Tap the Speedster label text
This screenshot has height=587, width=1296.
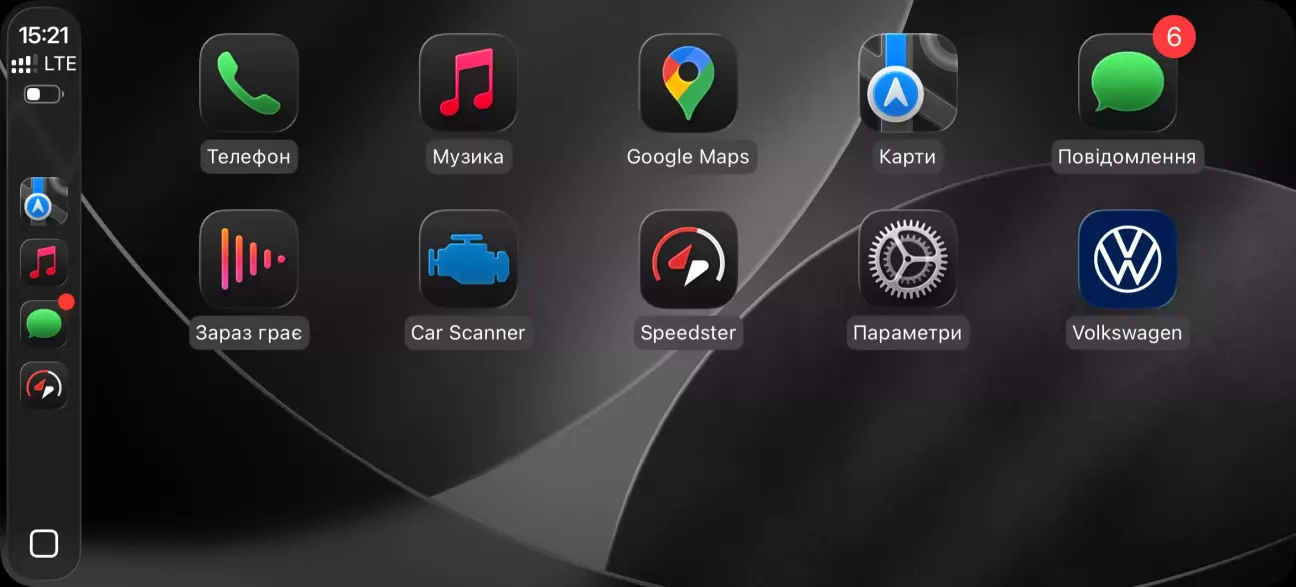[x=688, y=333]
